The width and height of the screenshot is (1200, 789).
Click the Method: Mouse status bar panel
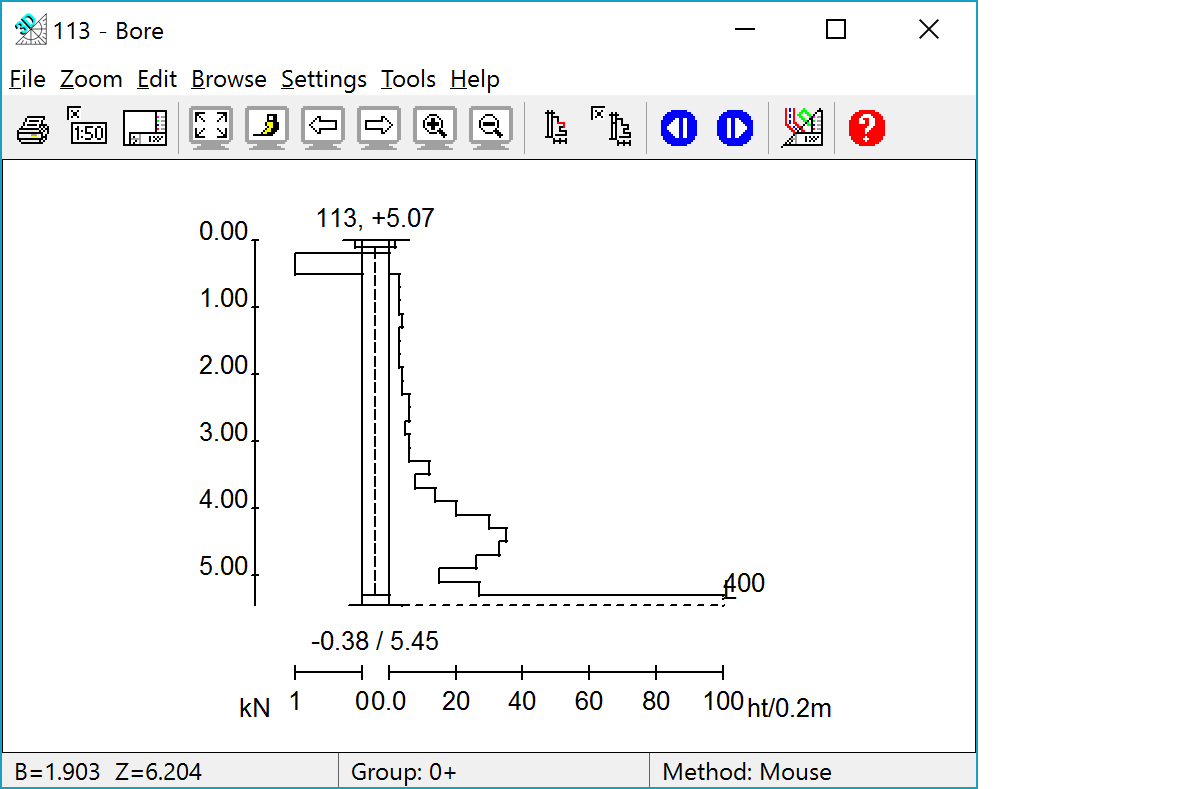746,772
